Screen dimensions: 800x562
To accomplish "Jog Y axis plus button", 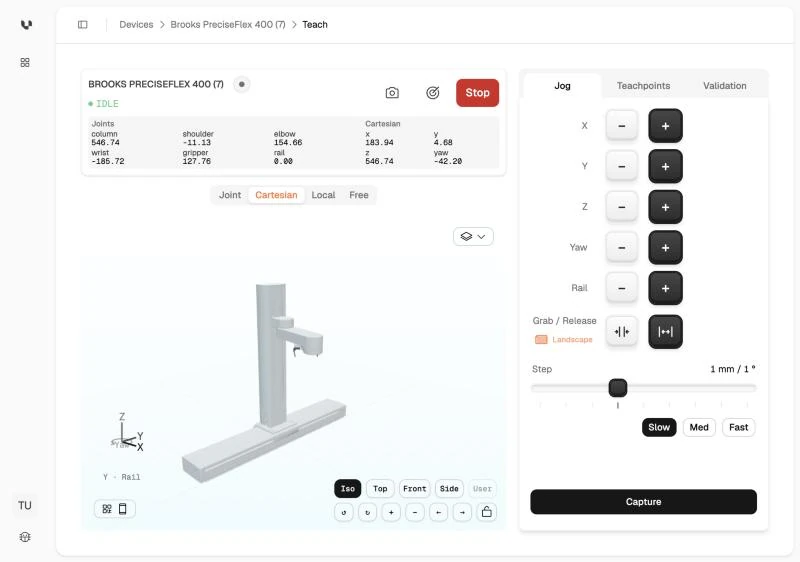I will pos(665,166).
